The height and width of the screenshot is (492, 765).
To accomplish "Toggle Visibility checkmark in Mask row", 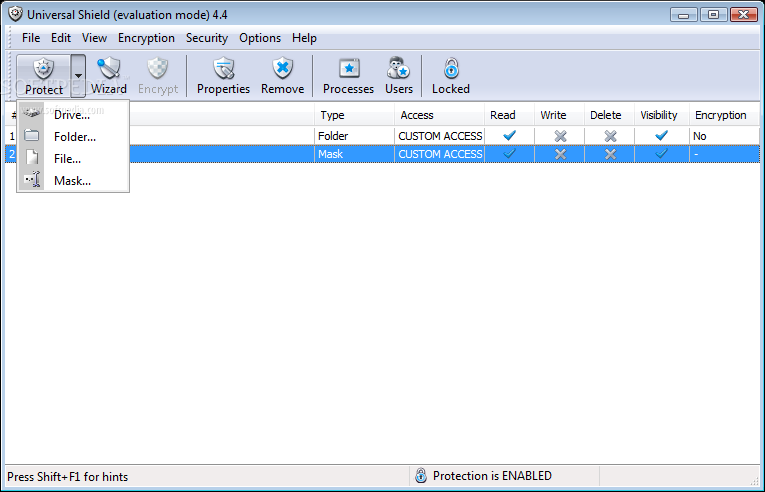I will tap(662, 154).
